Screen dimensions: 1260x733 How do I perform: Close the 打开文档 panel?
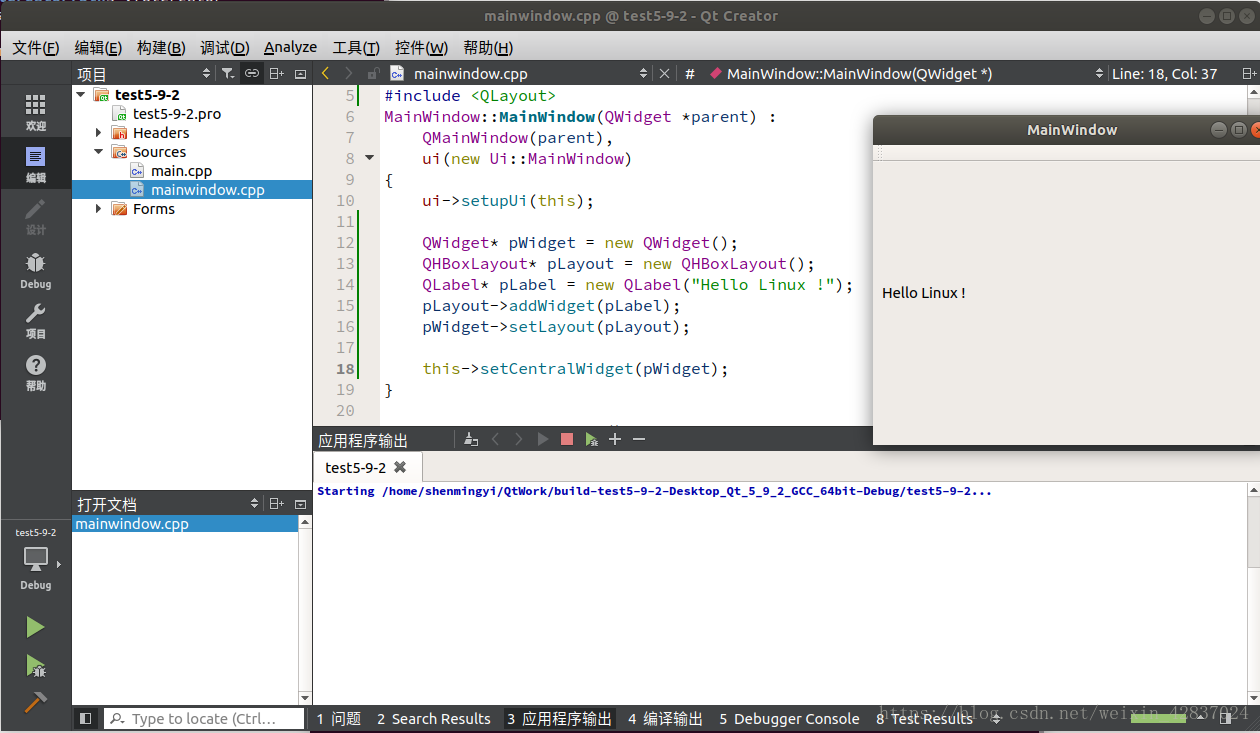[x=301, y=504]
